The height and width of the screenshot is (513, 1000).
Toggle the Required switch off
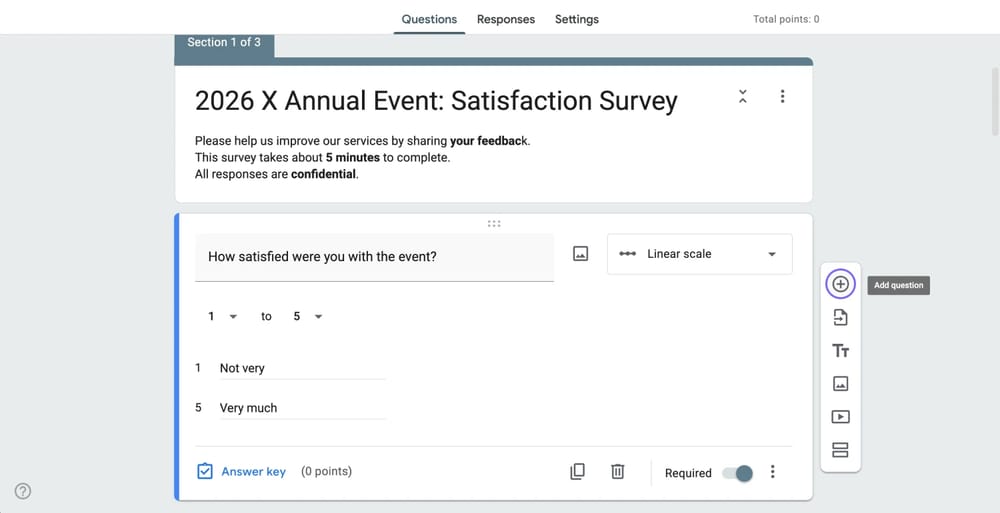[738, 473]
